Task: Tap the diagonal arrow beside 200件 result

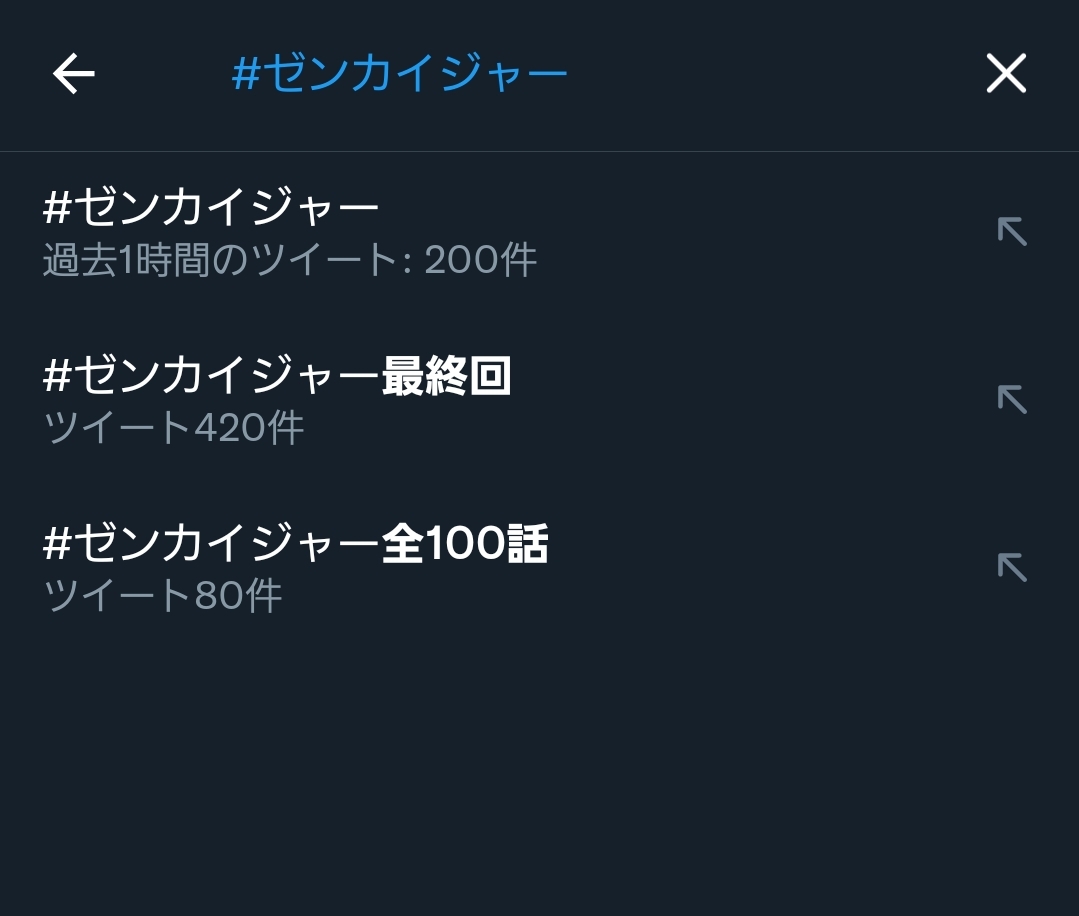Action: (1012, 232)
